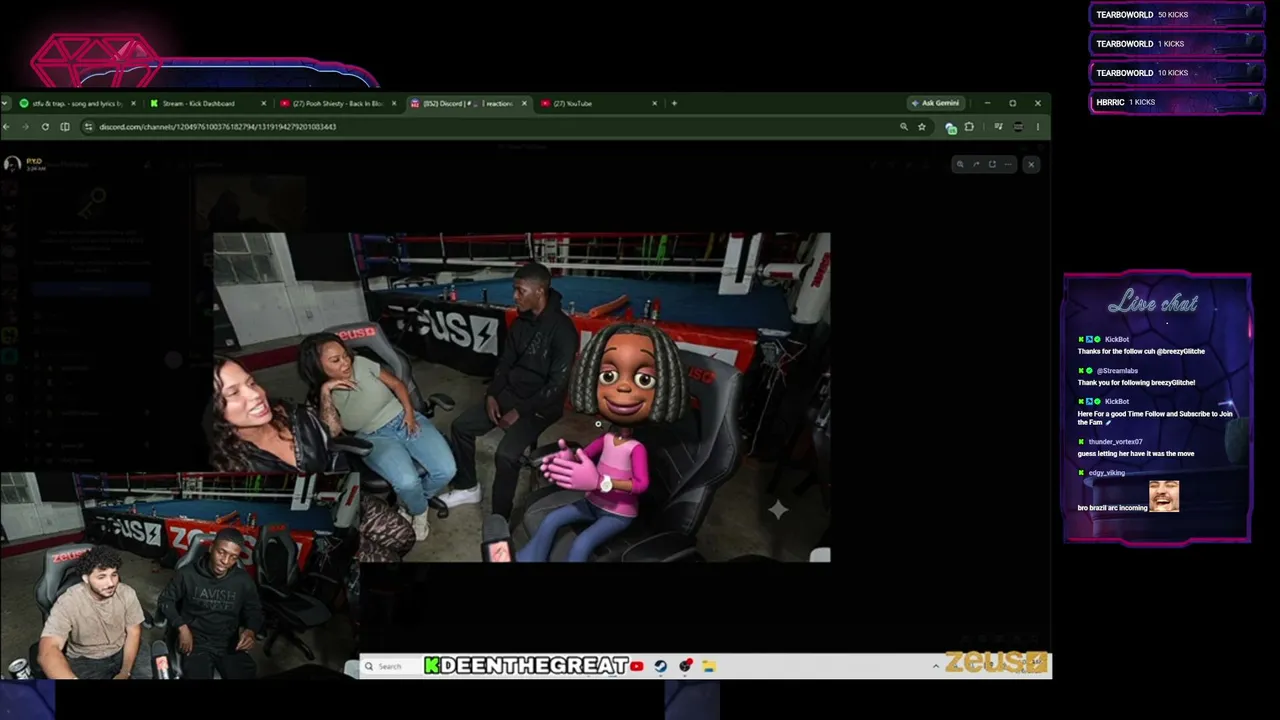
Task: Open a new browser tab
Action: click(674, 103)
